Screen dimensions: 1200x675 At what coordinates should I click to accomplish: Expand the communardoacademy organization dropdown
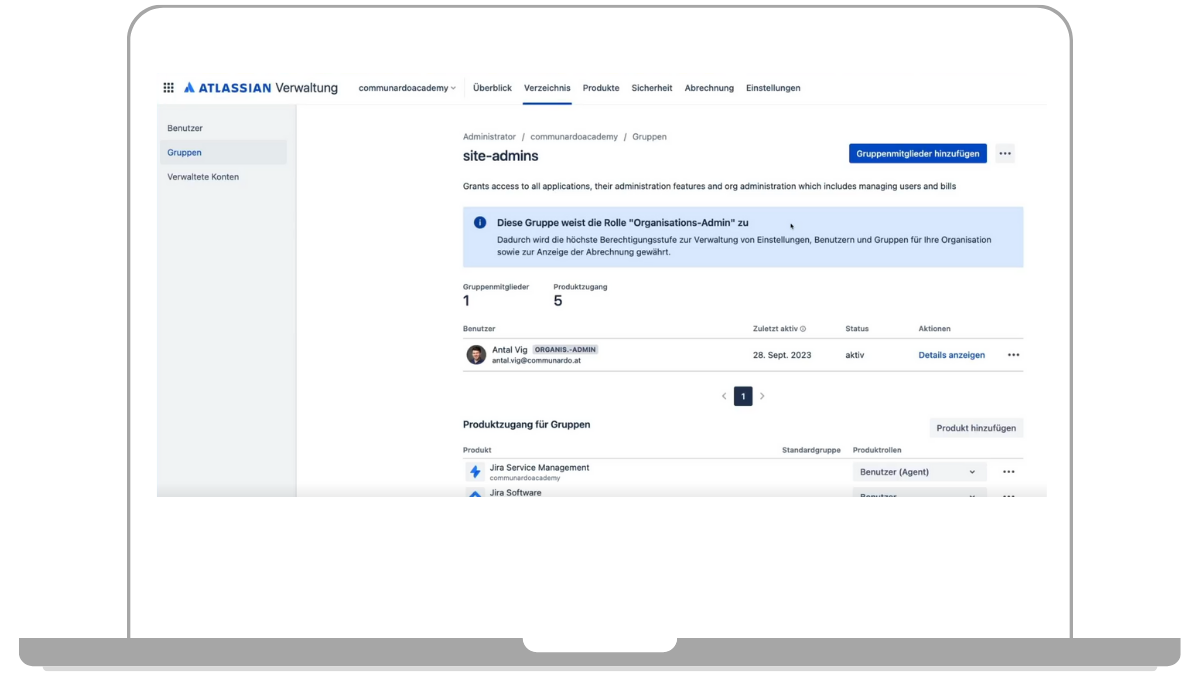pyautogui.click(x=407, y=88)
